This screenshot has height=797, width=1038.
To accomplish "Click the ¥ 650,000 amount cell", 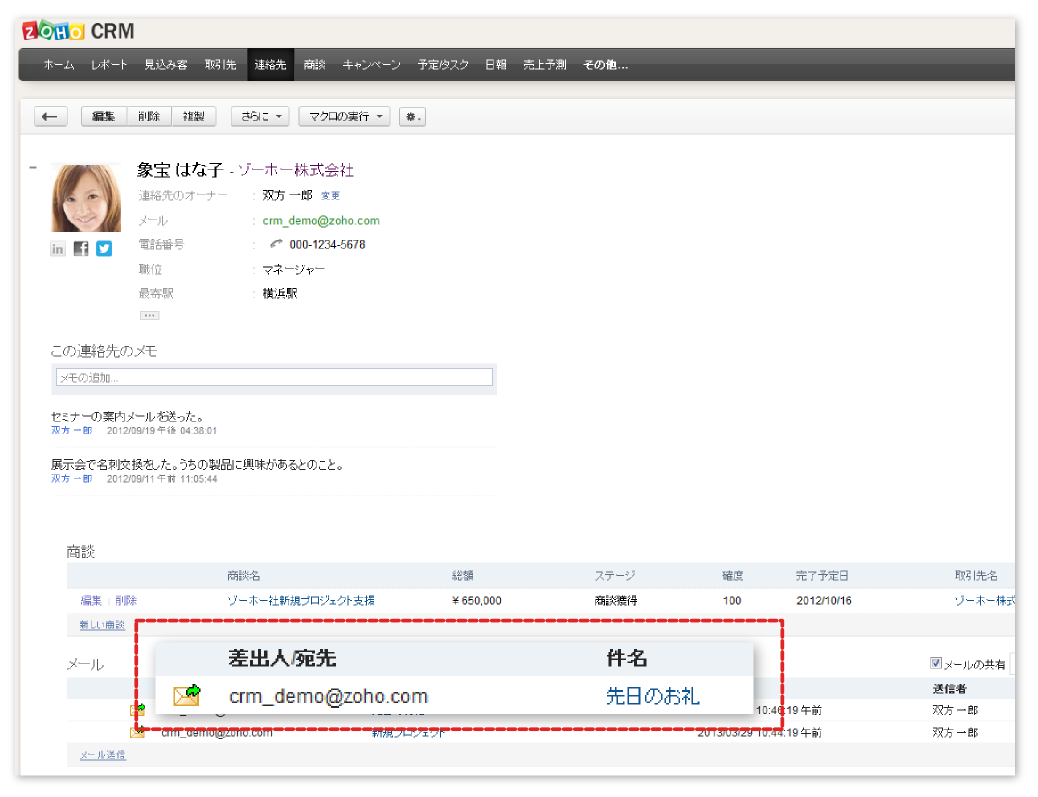I will 477,600.
